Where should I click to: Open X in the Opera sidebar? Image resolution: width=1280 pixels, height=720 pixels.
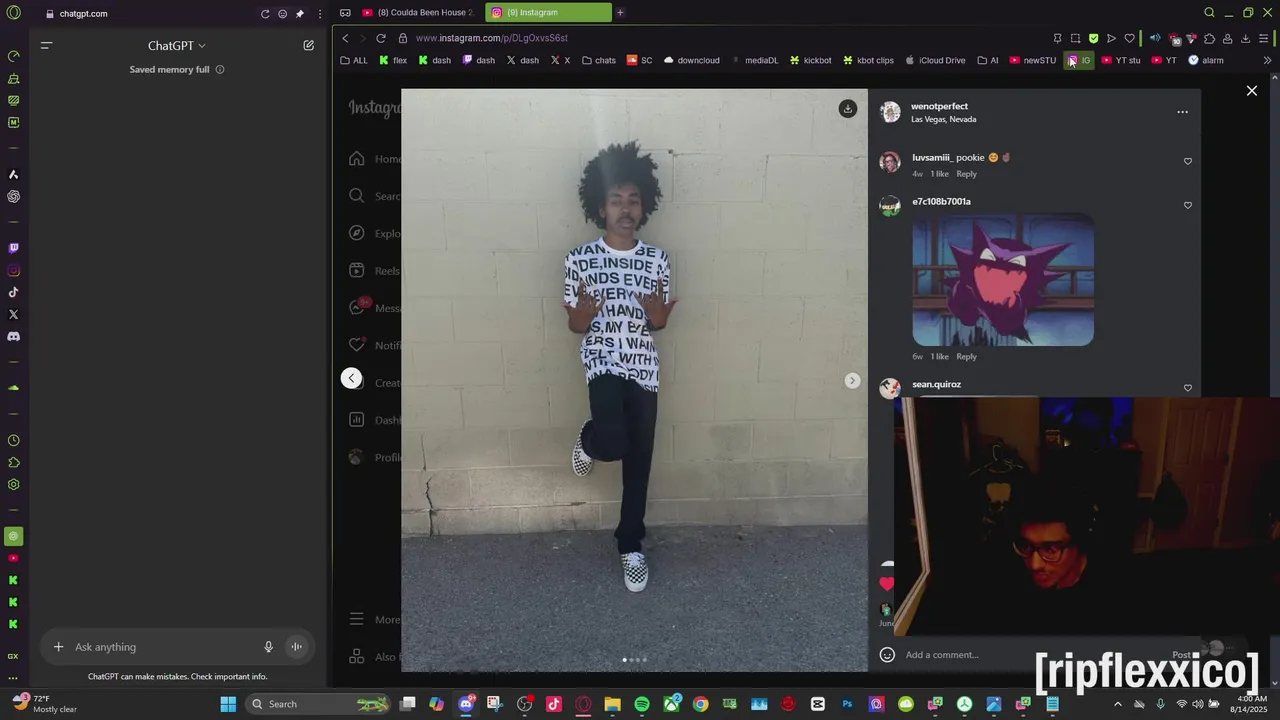pos(13,314)
